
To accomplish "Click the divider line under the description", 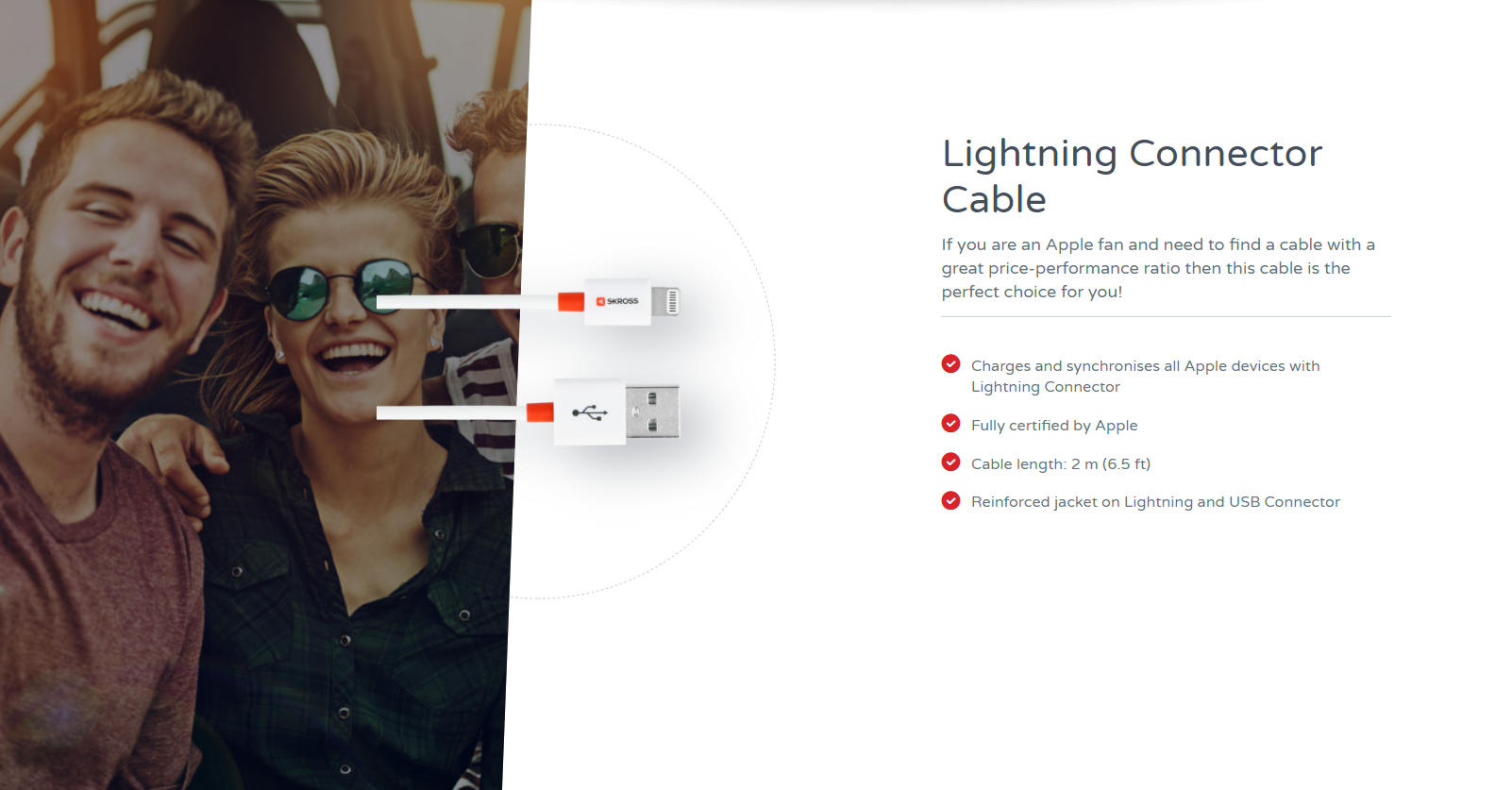I will coord(1166,316).
